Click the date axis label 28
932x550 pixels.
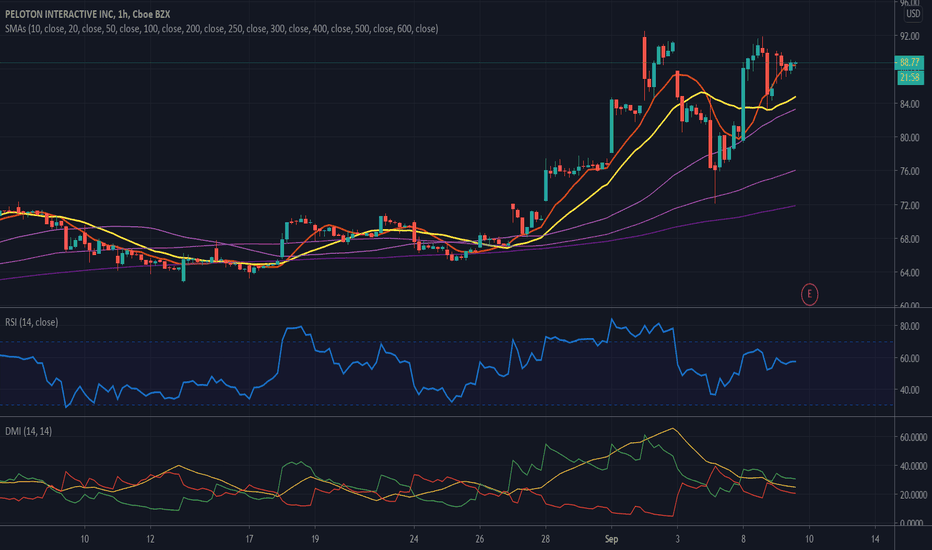point(545,539)
